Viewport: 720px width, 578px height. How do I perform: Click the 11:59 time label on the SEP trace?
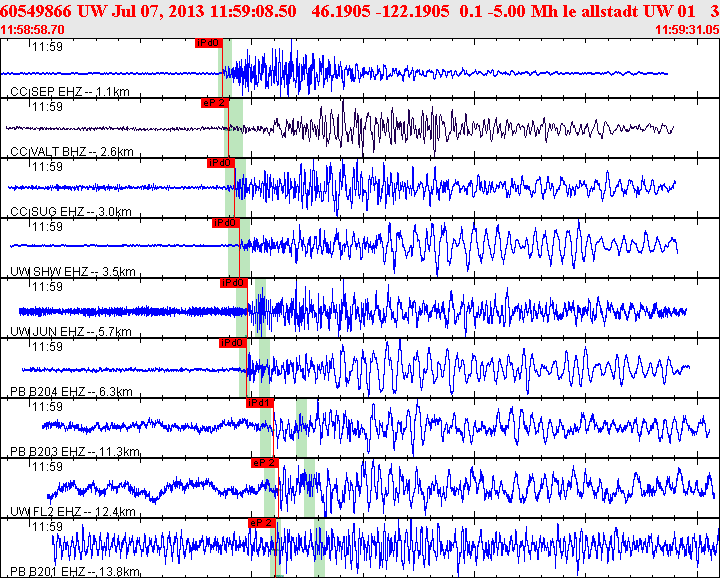coord(47,47)
